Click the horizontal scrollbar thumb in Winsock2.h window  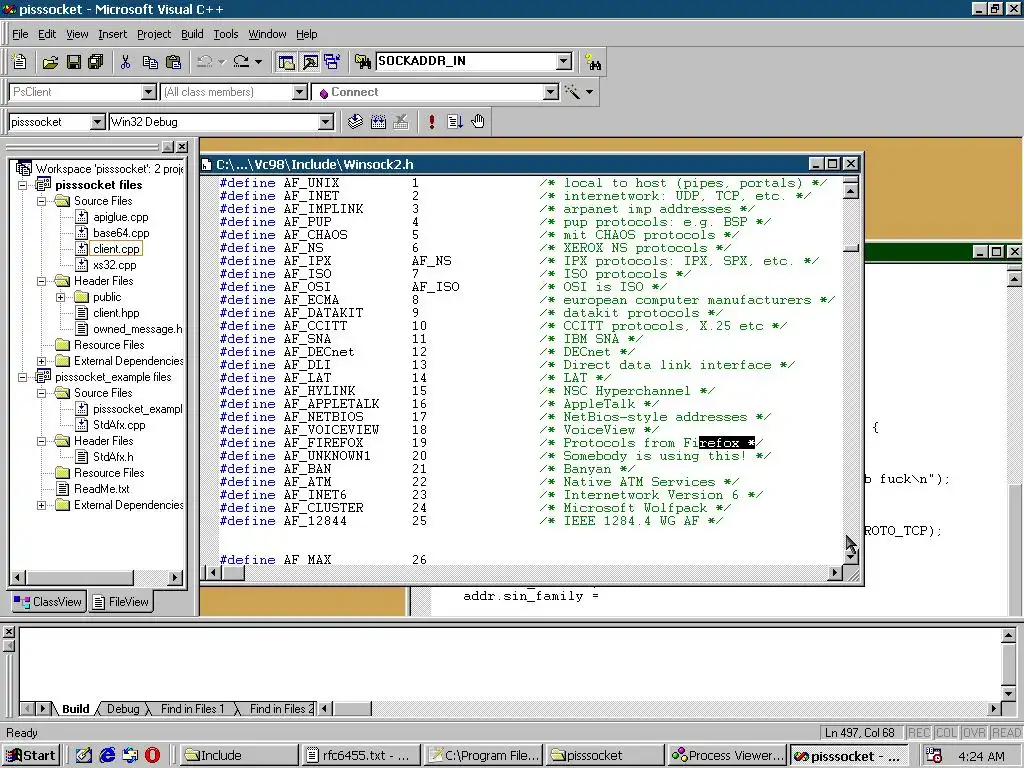click(233, 573)
